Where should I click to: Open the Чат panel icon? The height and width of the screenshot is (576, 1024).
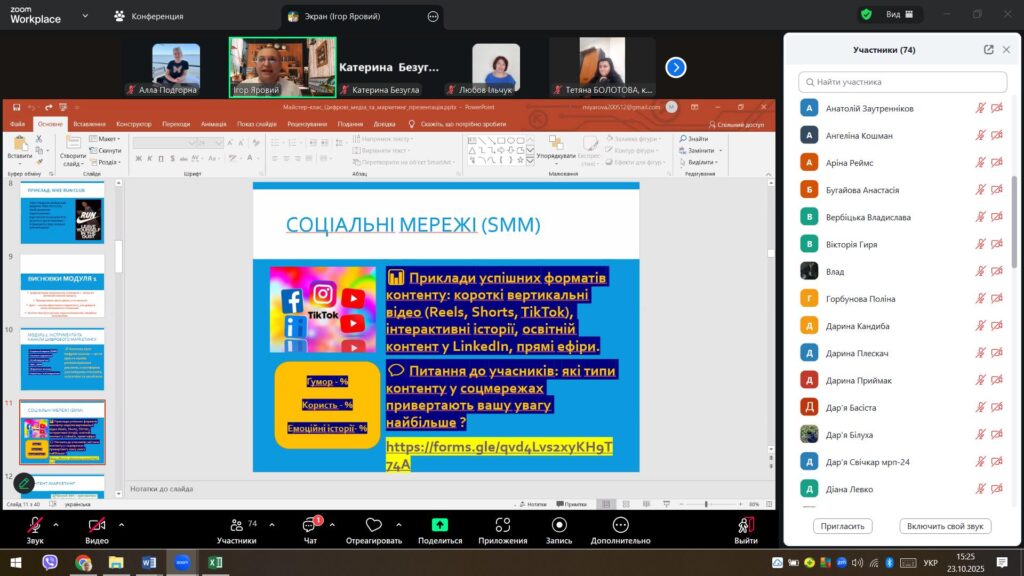click(309, 525)
